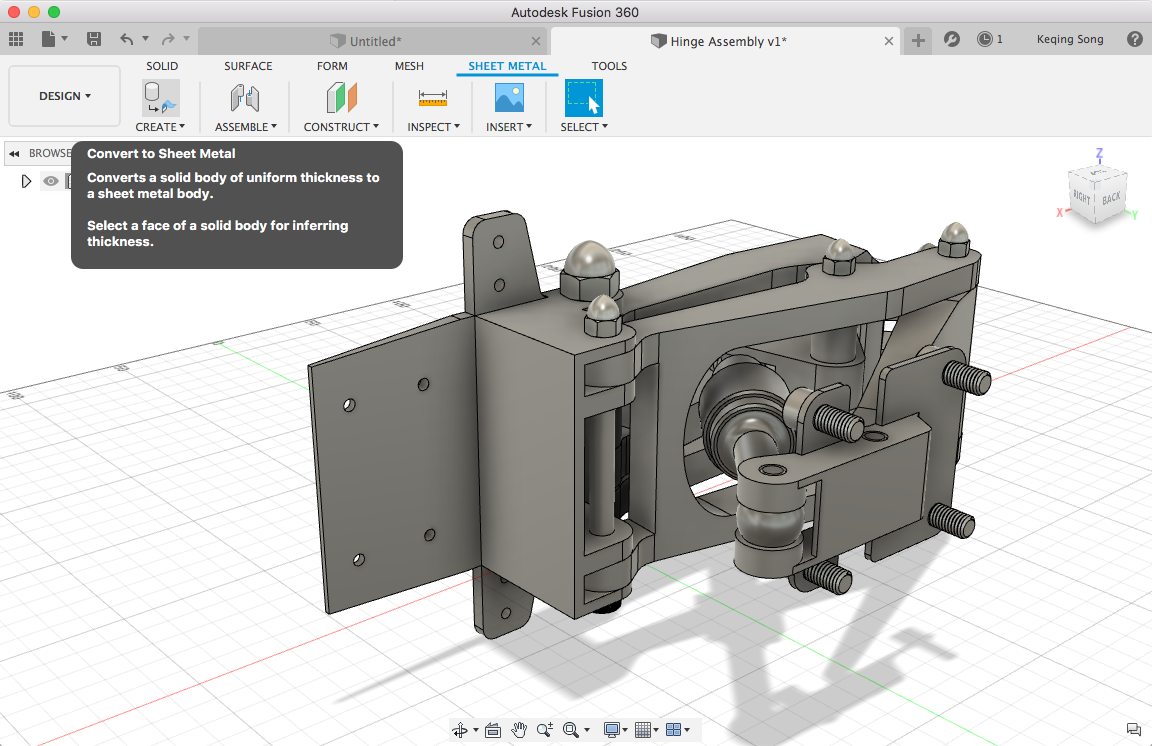
Task: Click the new design plus button
Action: pyautogui.click(x=919, y=40)
